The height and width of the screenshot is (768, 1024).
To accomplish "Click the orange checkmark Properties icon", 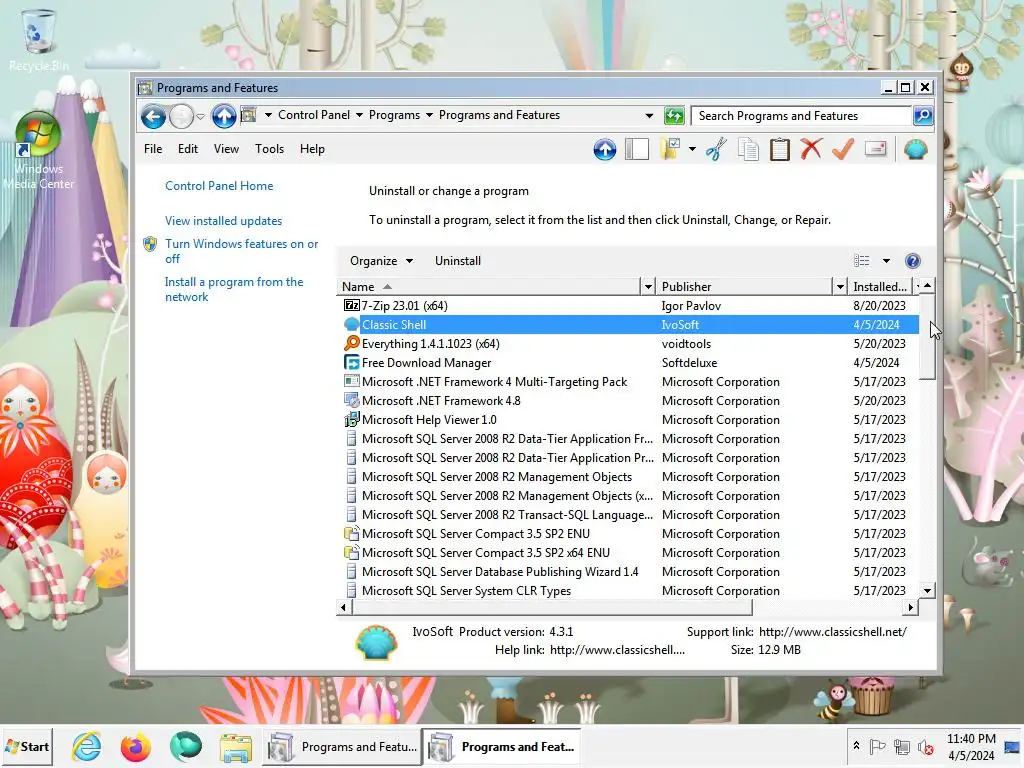I will [x=843, y=149].
